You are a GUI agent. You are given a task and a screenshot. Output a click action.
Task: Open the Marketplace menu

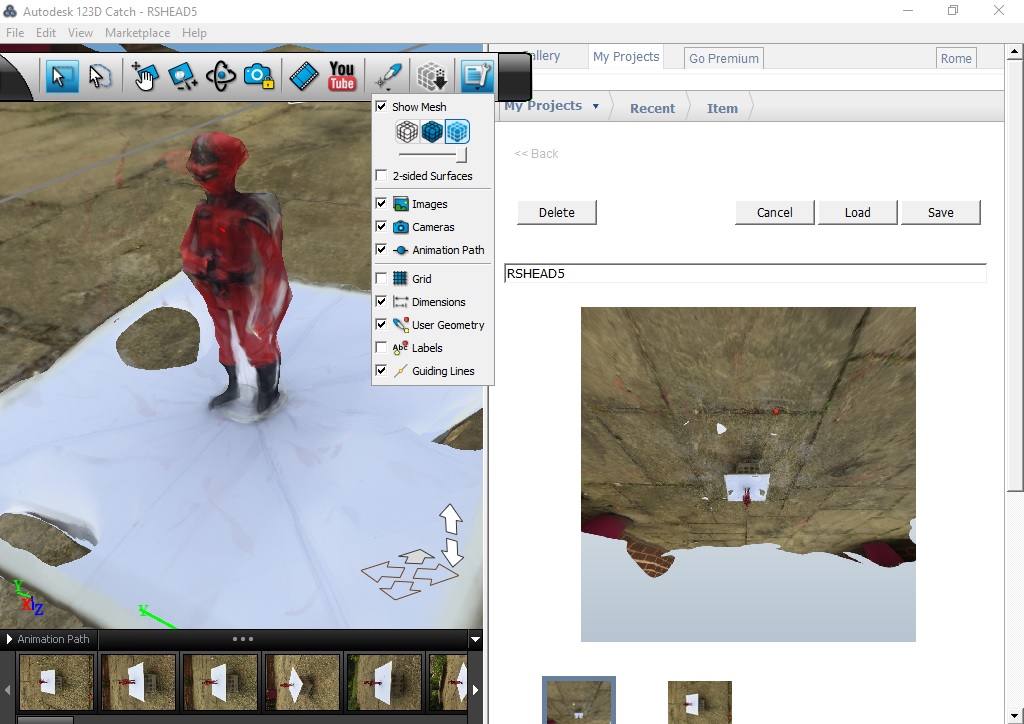pyautogui.click(x=137, y=33)
